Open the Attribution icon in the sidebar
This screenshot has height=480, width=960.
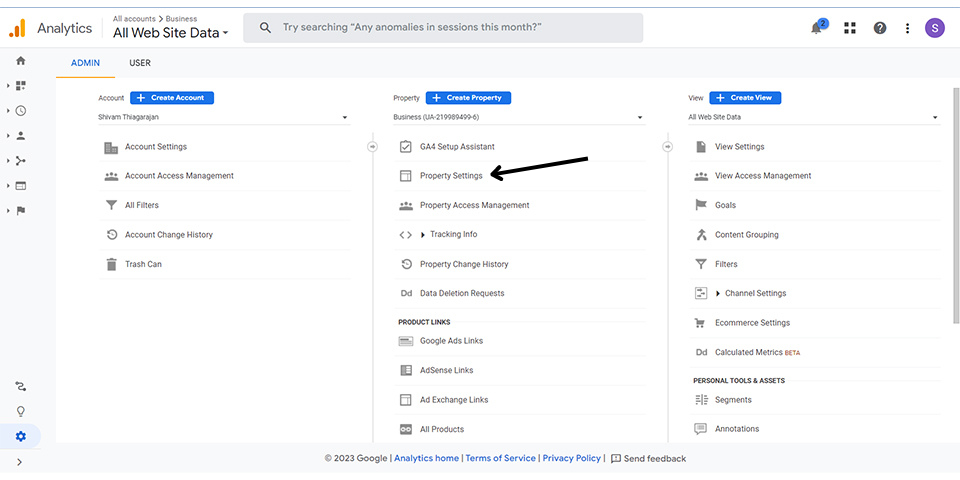pos(21,386)
